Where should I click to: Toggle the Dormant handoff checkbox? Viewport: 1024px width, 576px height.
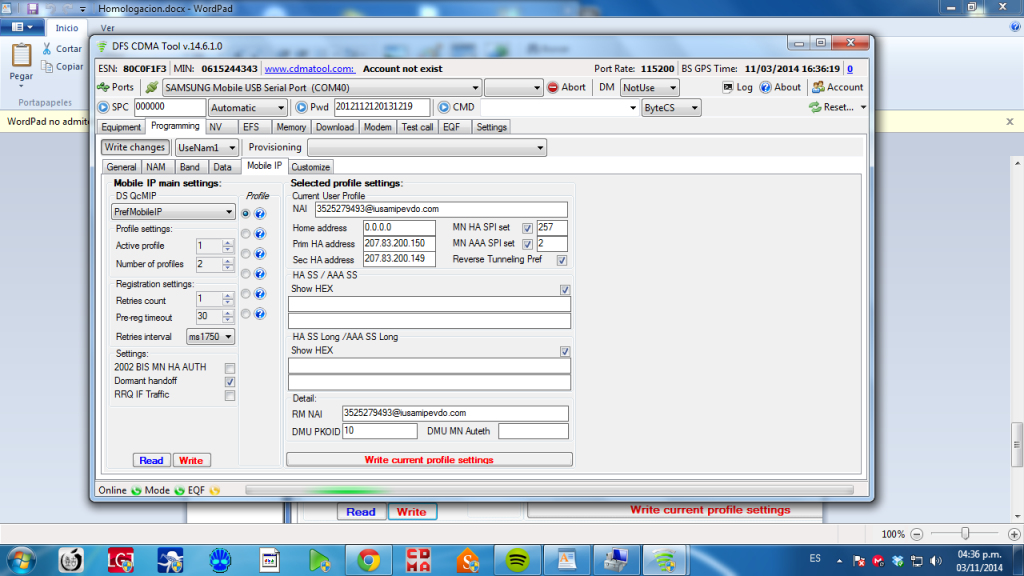tap(230, 382)
